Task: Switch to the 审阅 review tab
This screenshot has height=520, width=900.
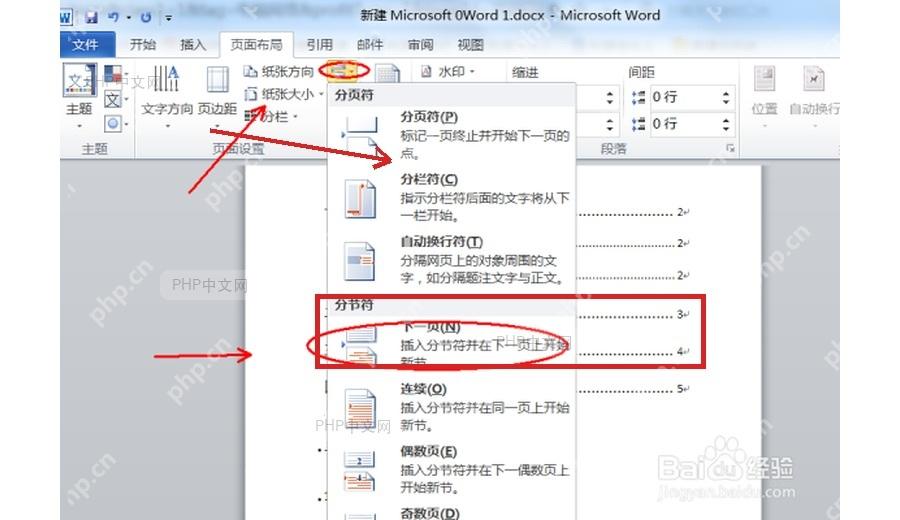Action: 421,45
